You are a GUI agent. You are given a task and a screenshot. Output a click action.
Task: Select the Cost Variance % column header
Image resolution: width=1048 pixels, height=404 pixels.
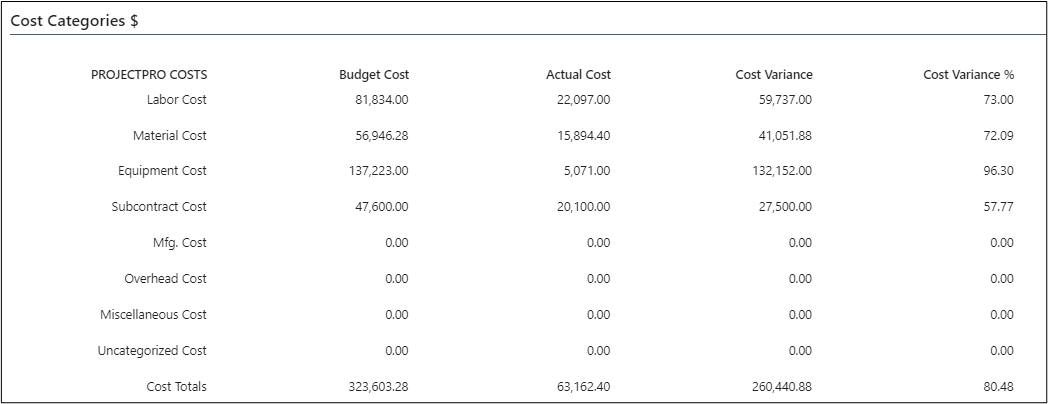pos(968,75)
